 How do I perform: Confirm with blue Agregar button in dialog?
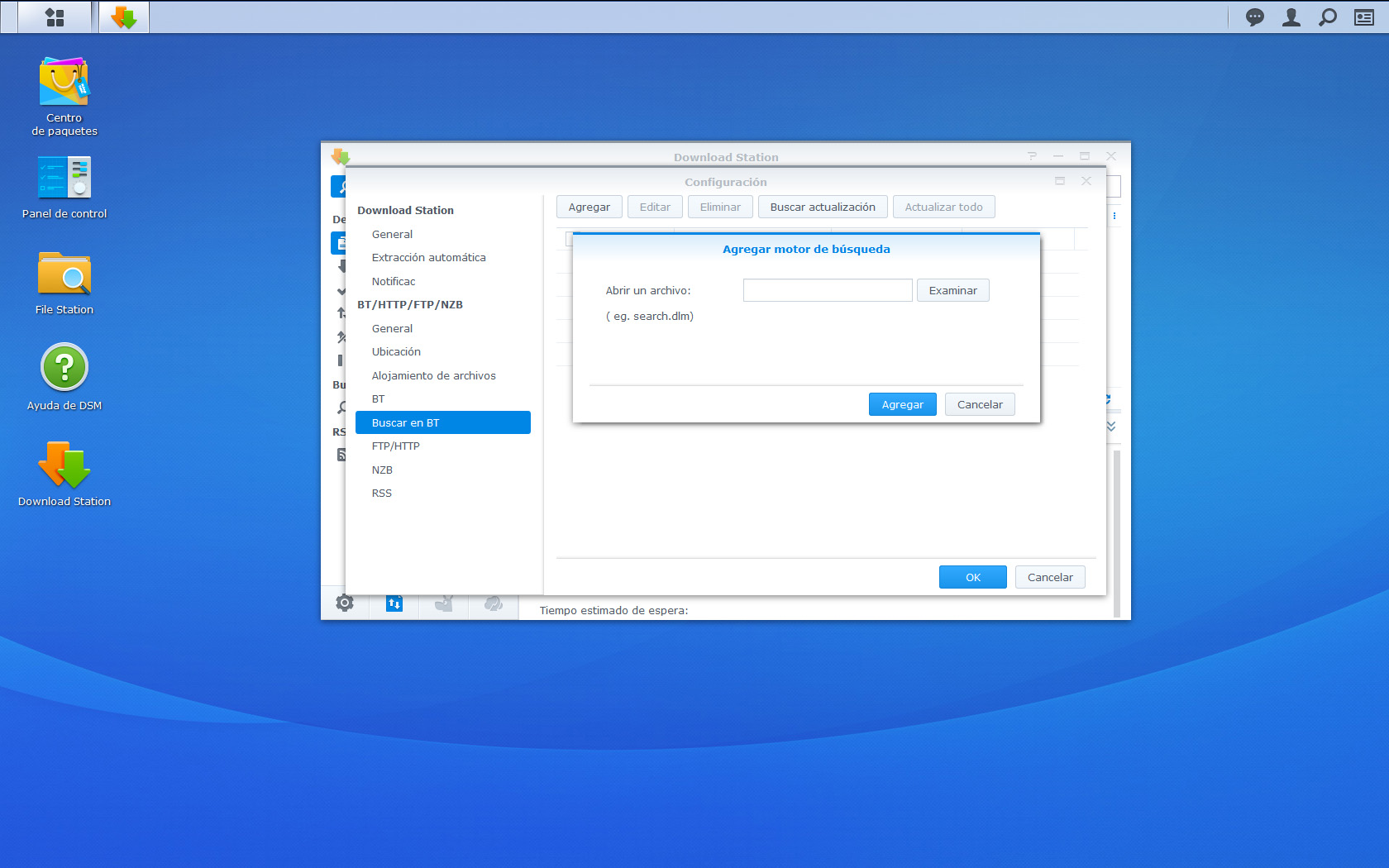point(903,404)
